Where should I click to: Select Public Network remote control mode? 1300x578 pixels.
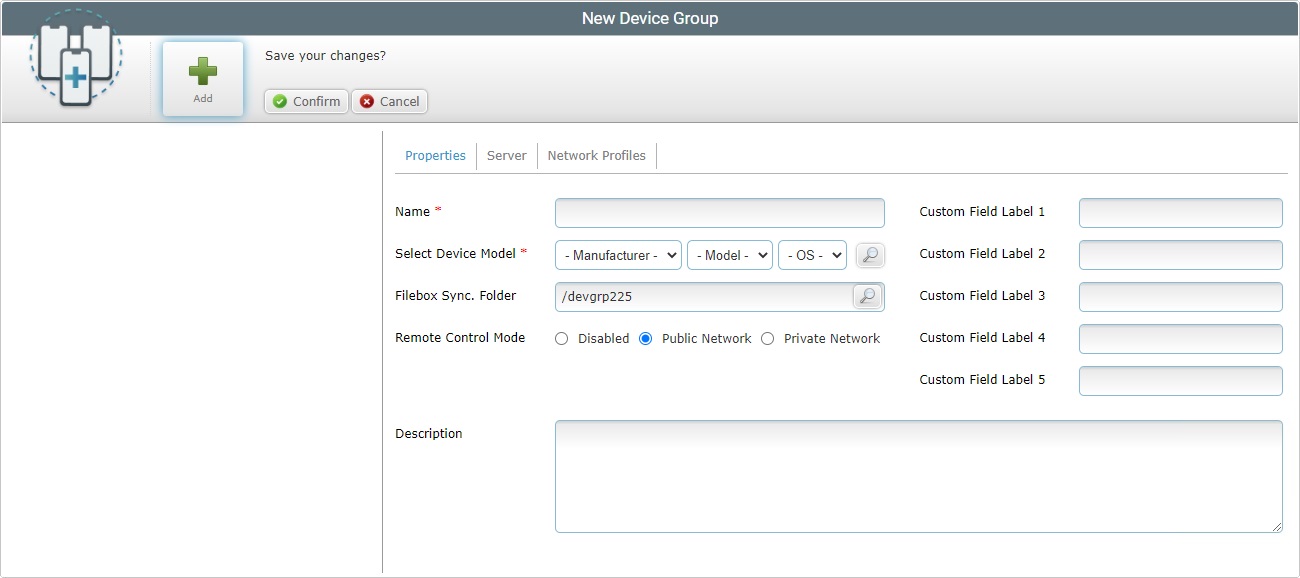[643, 338]
